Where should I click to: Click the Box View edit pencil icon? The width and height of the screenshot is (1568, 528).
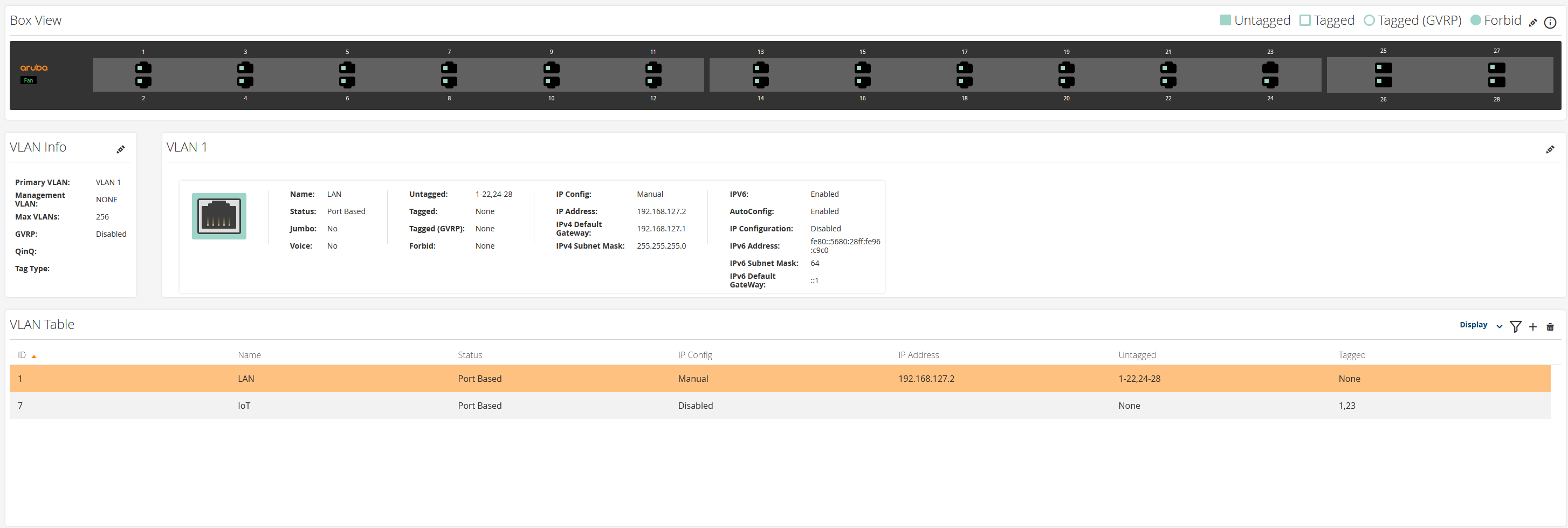1533,23
